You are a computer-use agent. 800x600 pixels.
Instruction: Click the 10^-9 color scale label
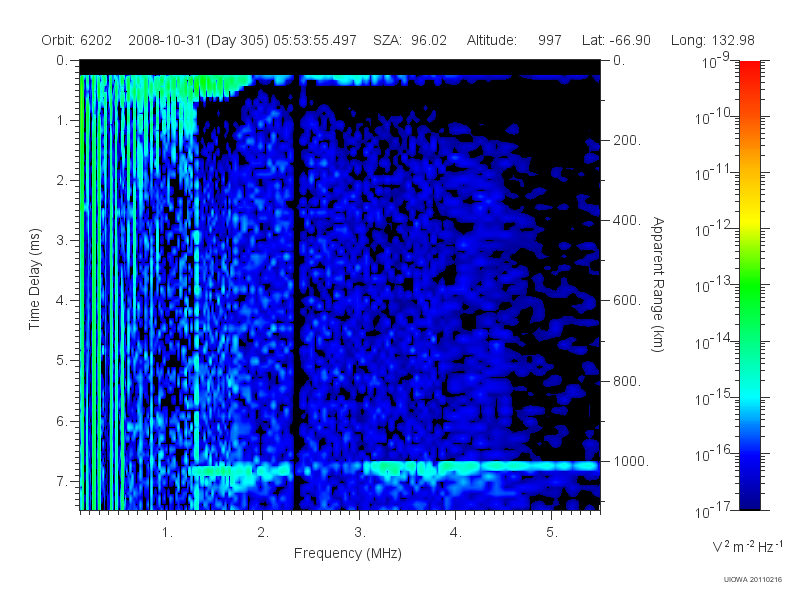(x=716, y=61)
